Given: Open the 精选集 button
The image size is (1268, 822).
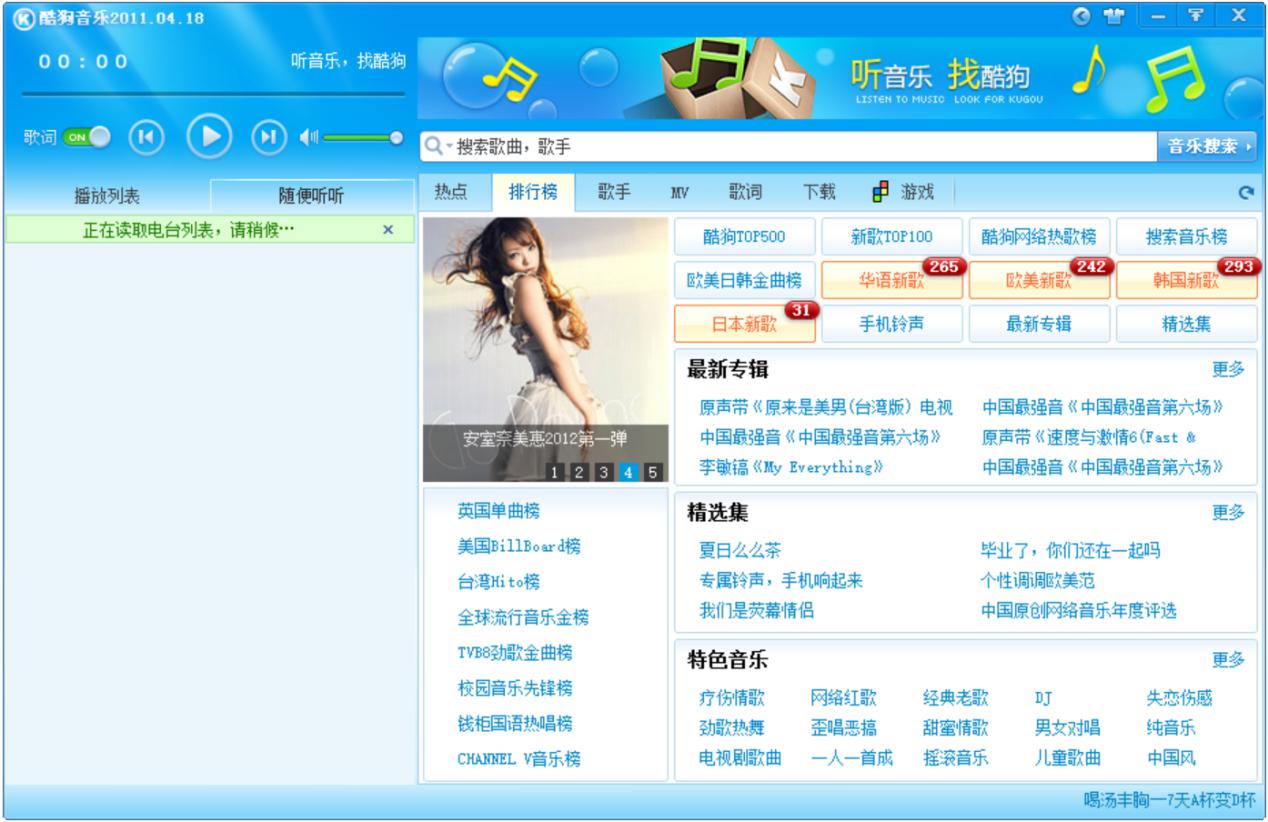Looking at the screenshot, I should [x=1187, y=324].
